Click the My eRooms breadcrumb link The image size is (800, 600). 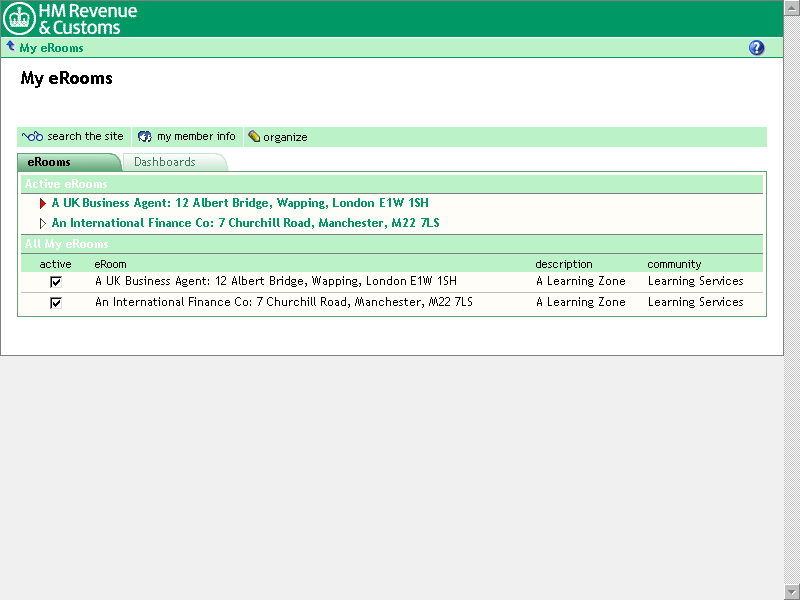coord(51,48)
